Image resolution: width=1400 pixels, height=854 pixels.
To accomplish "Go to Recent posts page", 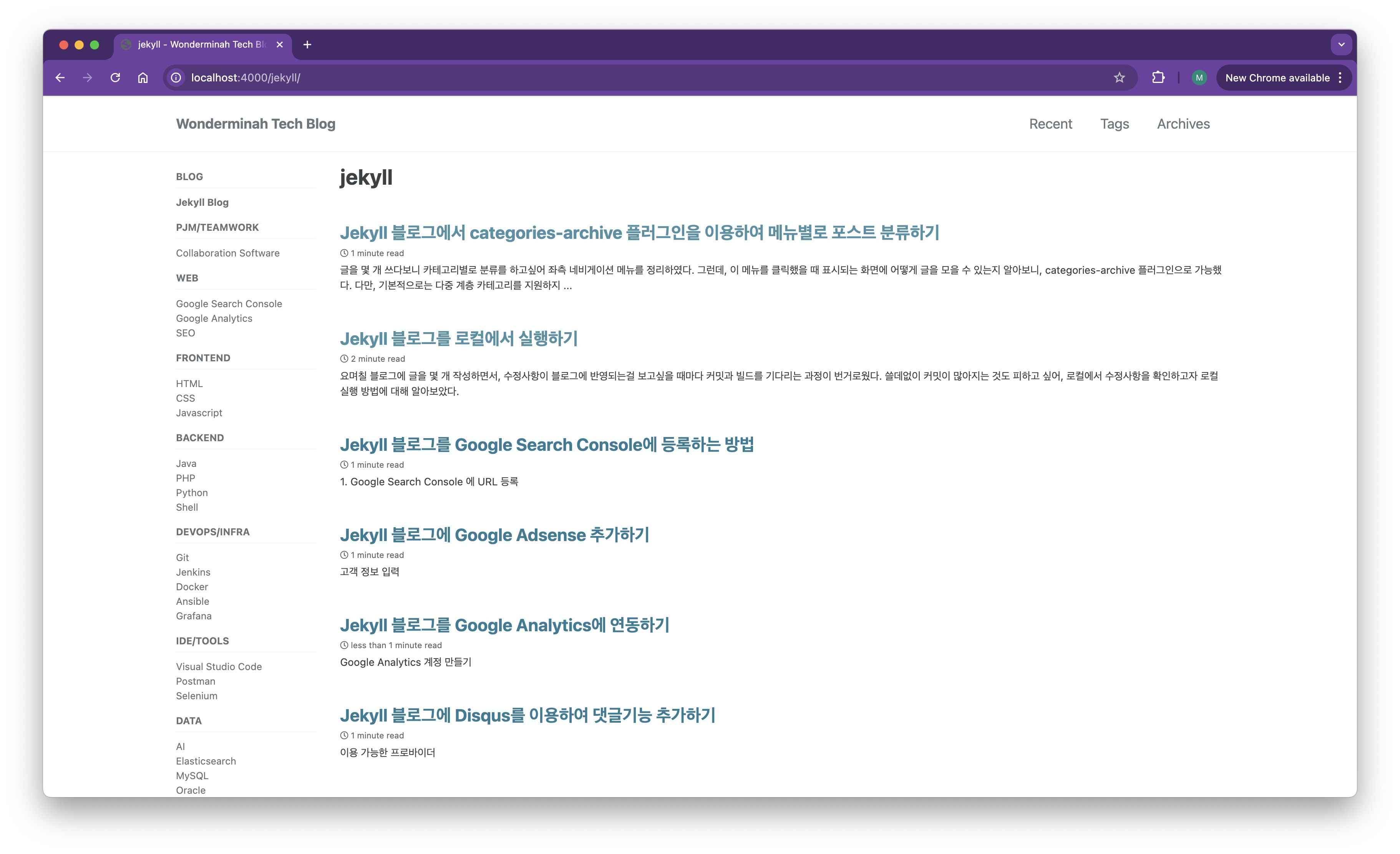I will click(1050, 124).
